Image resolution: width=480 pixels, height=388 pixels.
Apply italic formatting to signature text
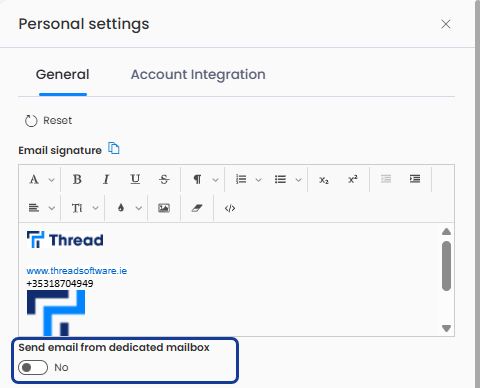click(106, 179)
